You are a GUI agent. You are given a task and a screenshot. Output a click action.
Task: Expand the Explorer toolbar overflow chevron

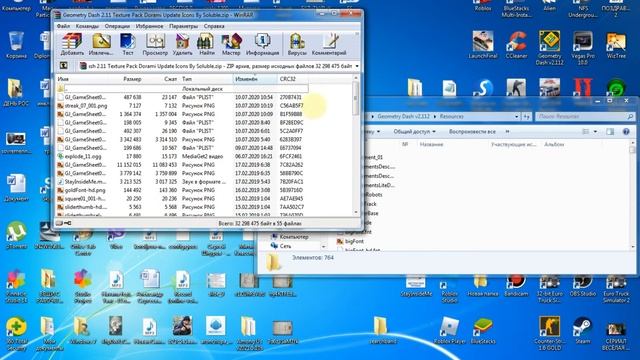[507, 131]
